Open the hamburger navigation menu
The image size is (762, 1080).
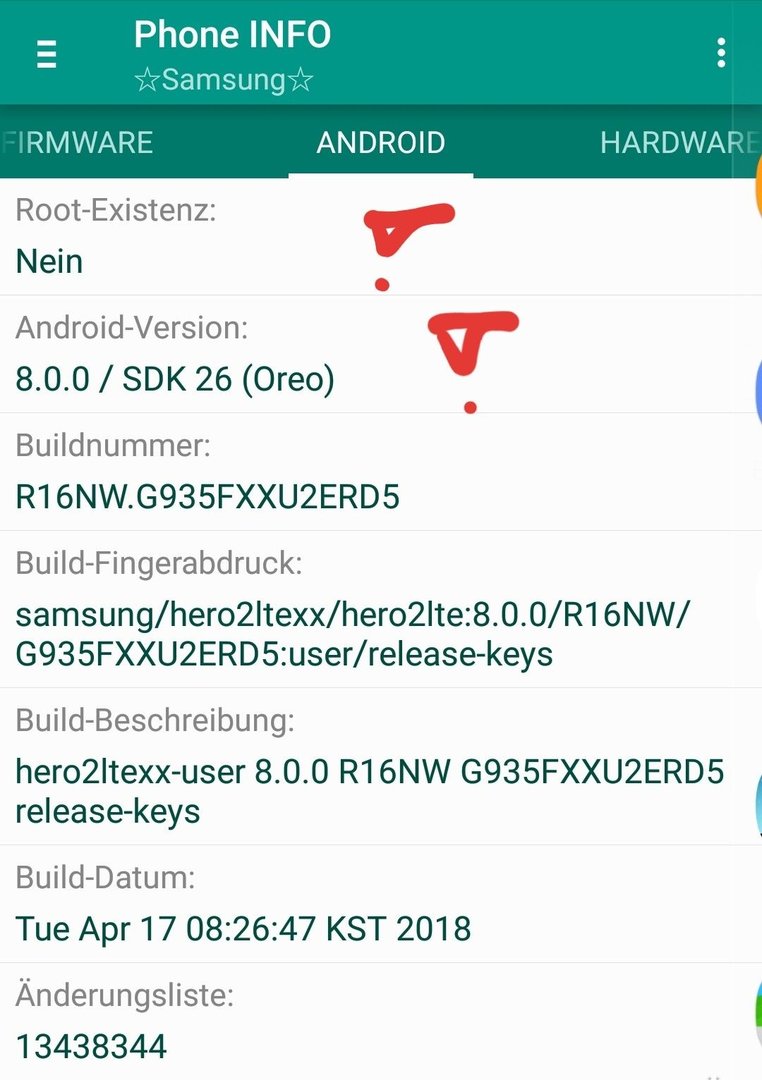tap(46, 54)
